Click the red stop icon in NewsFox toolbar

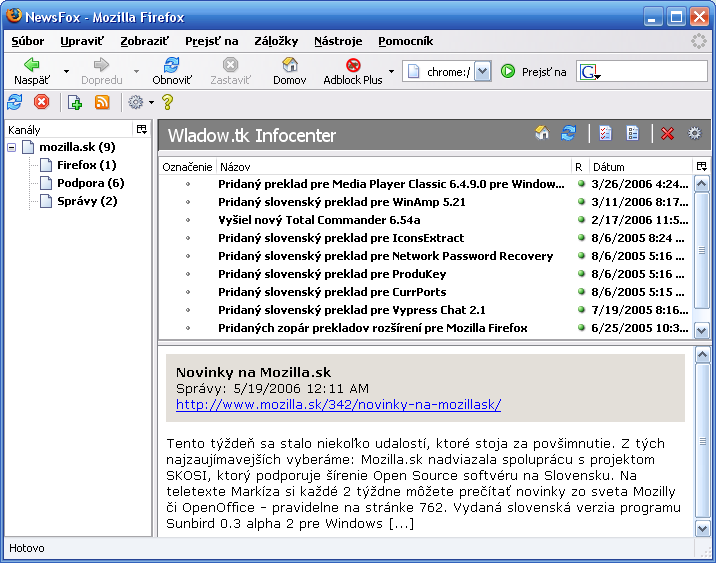pyautogui.click(x=42, y=101)
